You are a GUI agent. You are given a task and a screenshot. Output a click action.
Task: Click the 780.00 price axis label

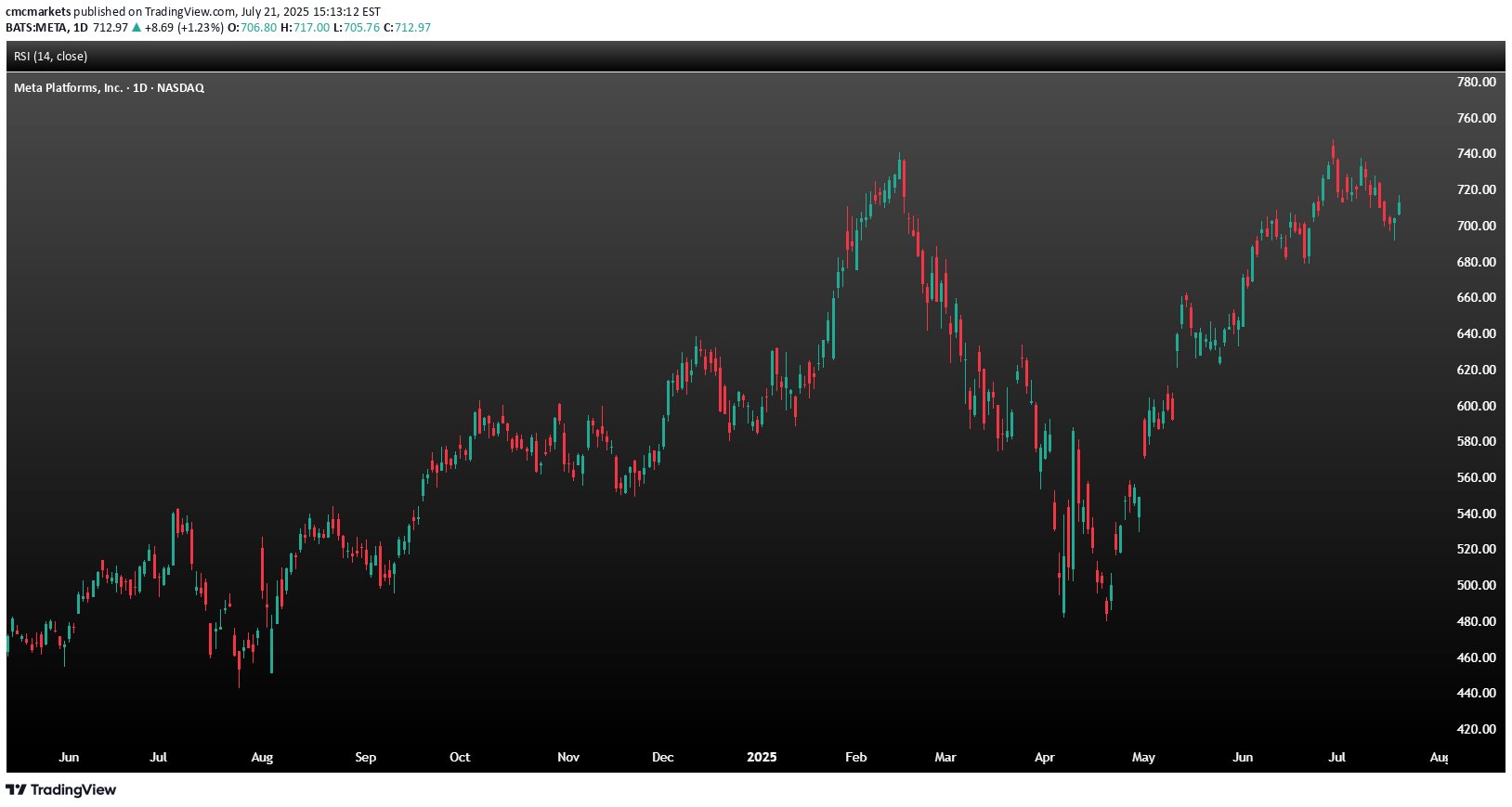click(x=1477, y=82)
